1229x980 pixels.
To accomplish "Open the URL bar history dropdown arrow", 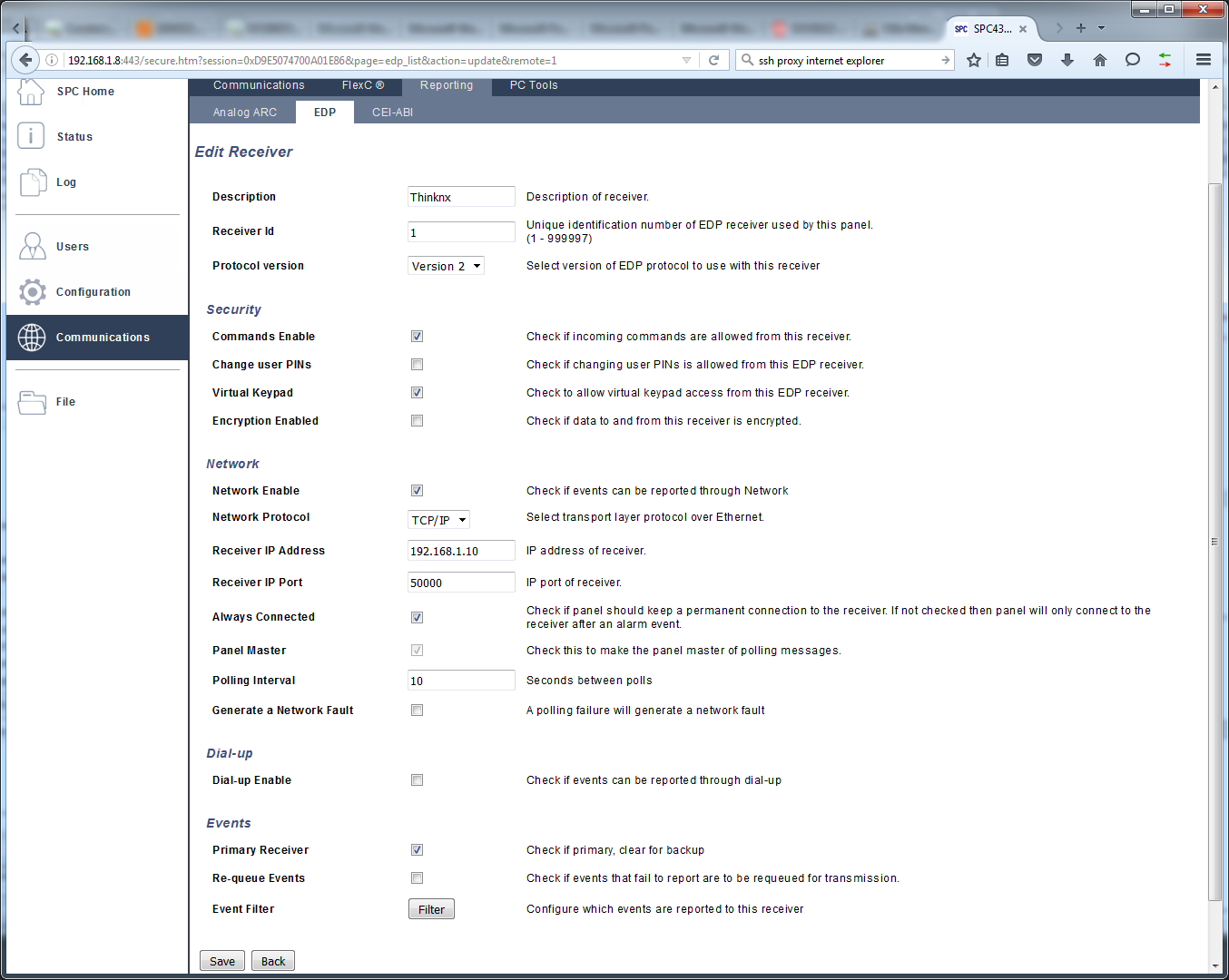I will point(686,61).
